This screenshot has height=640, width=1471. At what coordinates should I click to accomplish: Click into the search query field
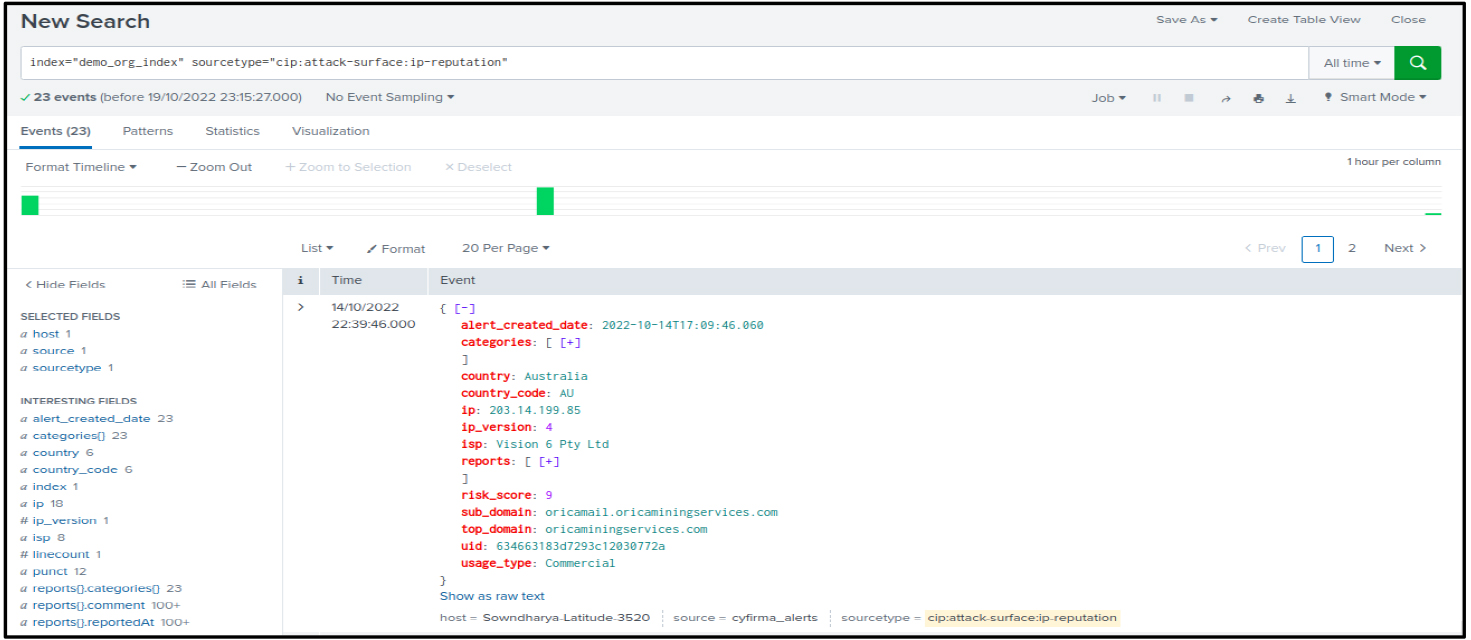[665, 62]
